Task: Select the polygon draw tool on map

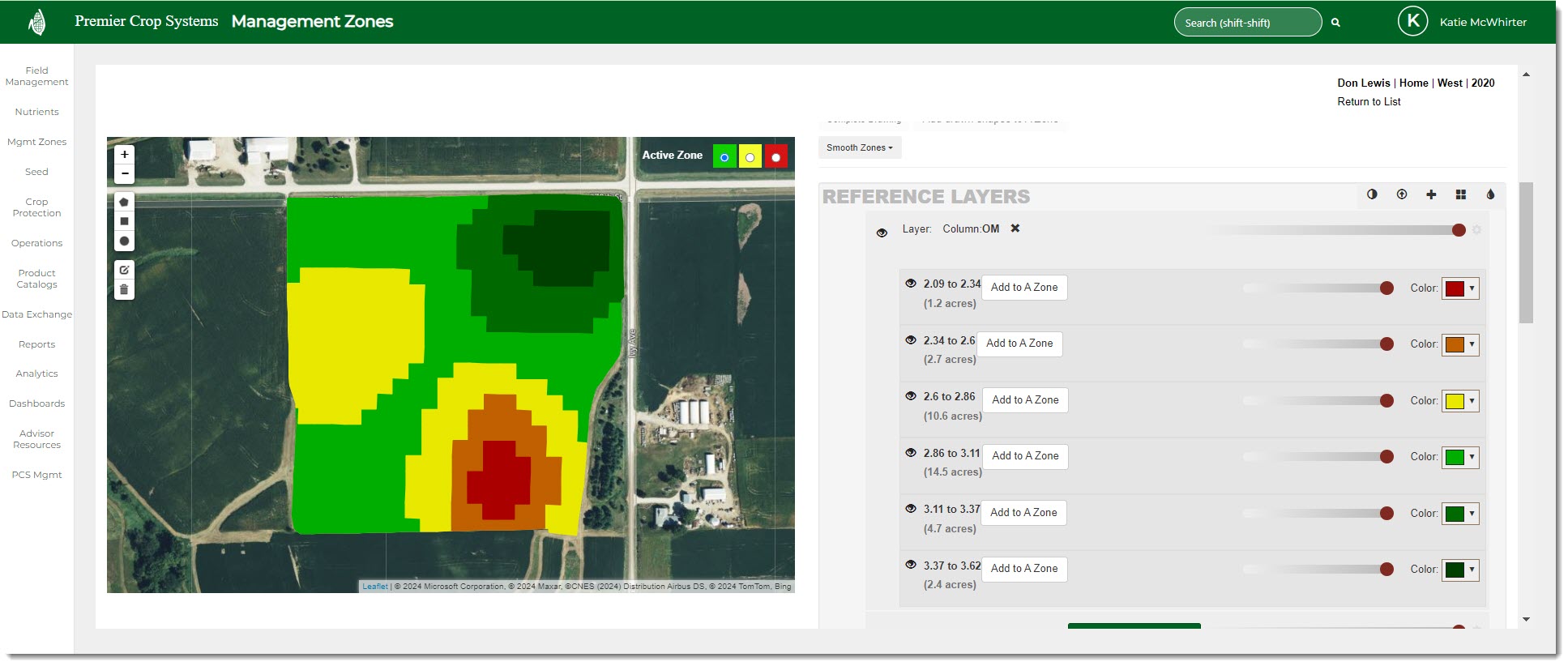Action: tap(124, 202)
